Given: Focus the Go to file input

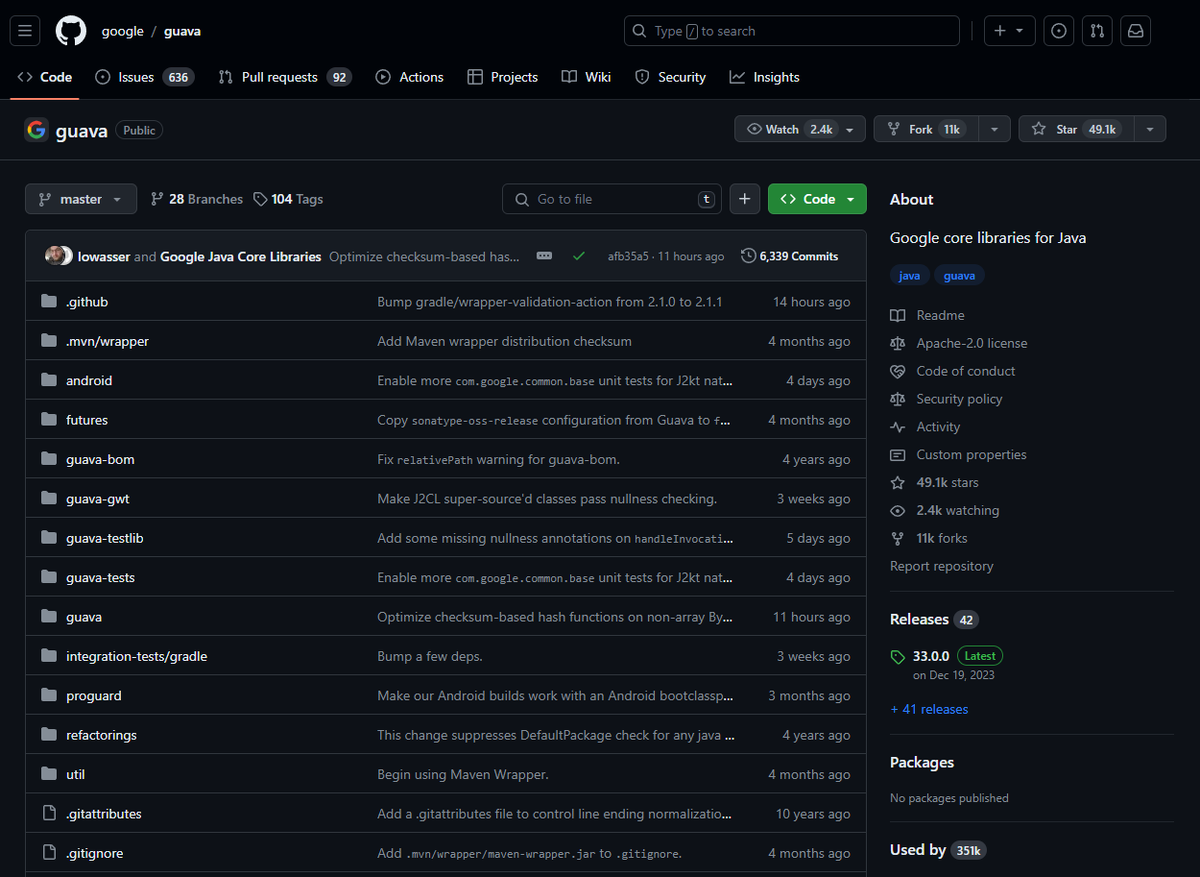Looking at the screenshot, I should click(x=612, y=199).
